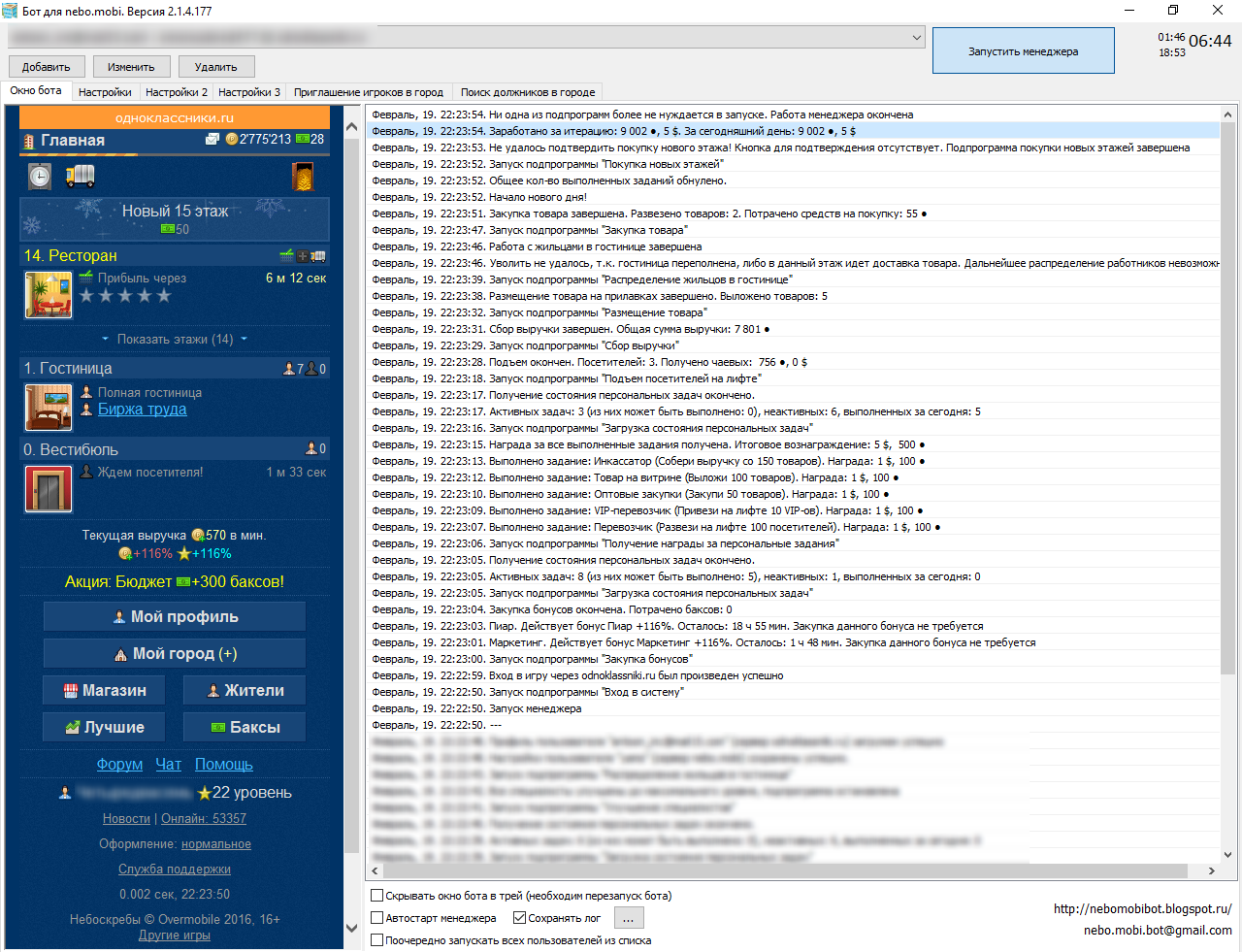
Task: Click the building icon next to Главная
Action: pyautogui.click(x=29, y=141)
